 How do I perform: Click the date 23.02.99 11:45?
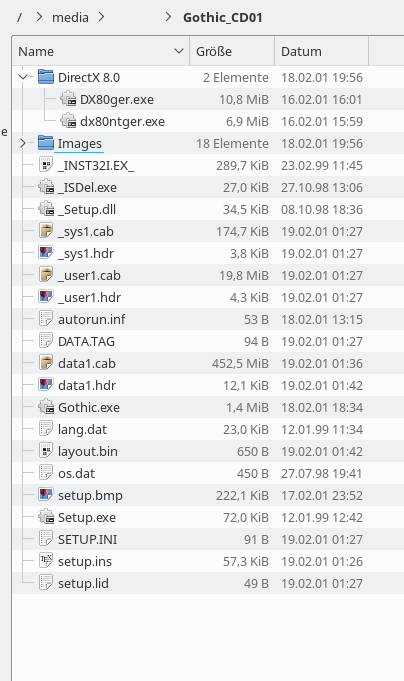(x=321, y=166)
